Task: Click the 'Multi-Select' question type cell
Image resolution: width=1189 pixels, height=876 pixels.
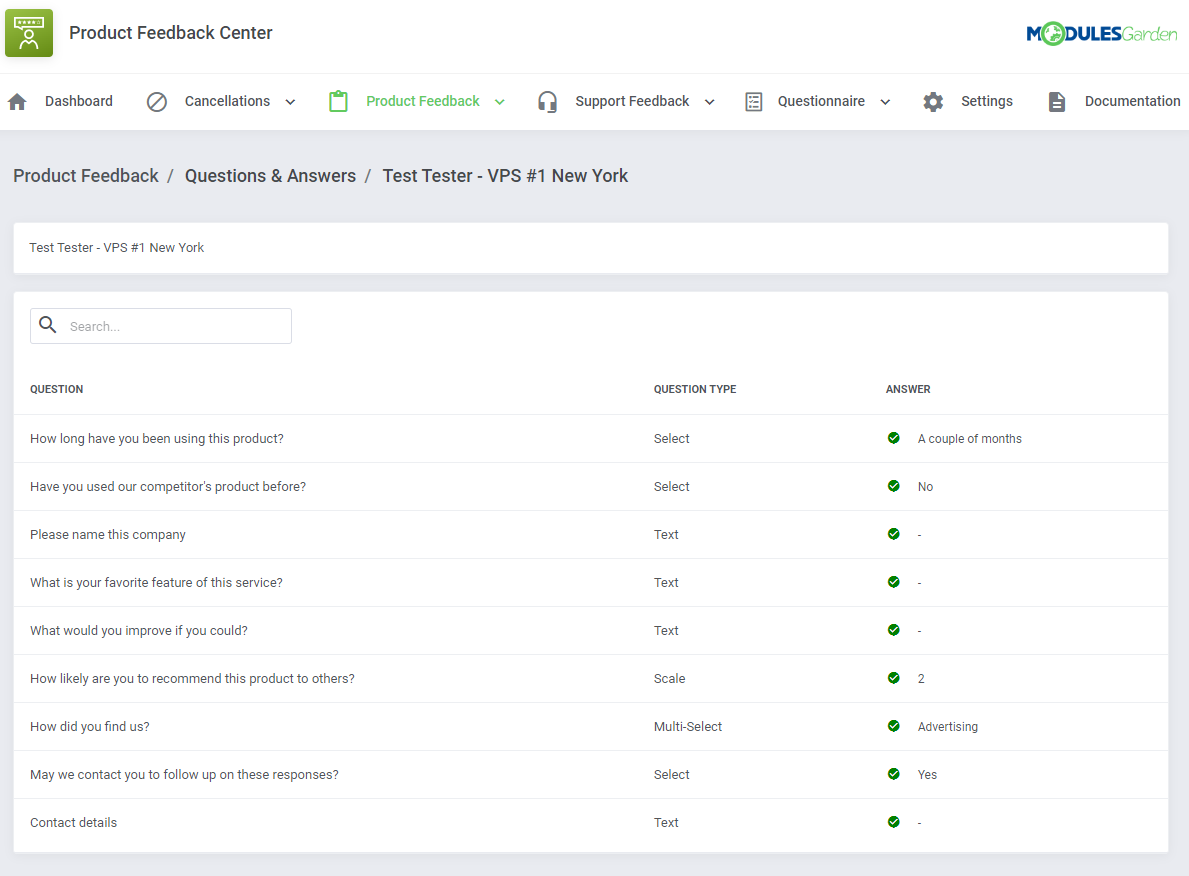Action: (x=688, y=727)
